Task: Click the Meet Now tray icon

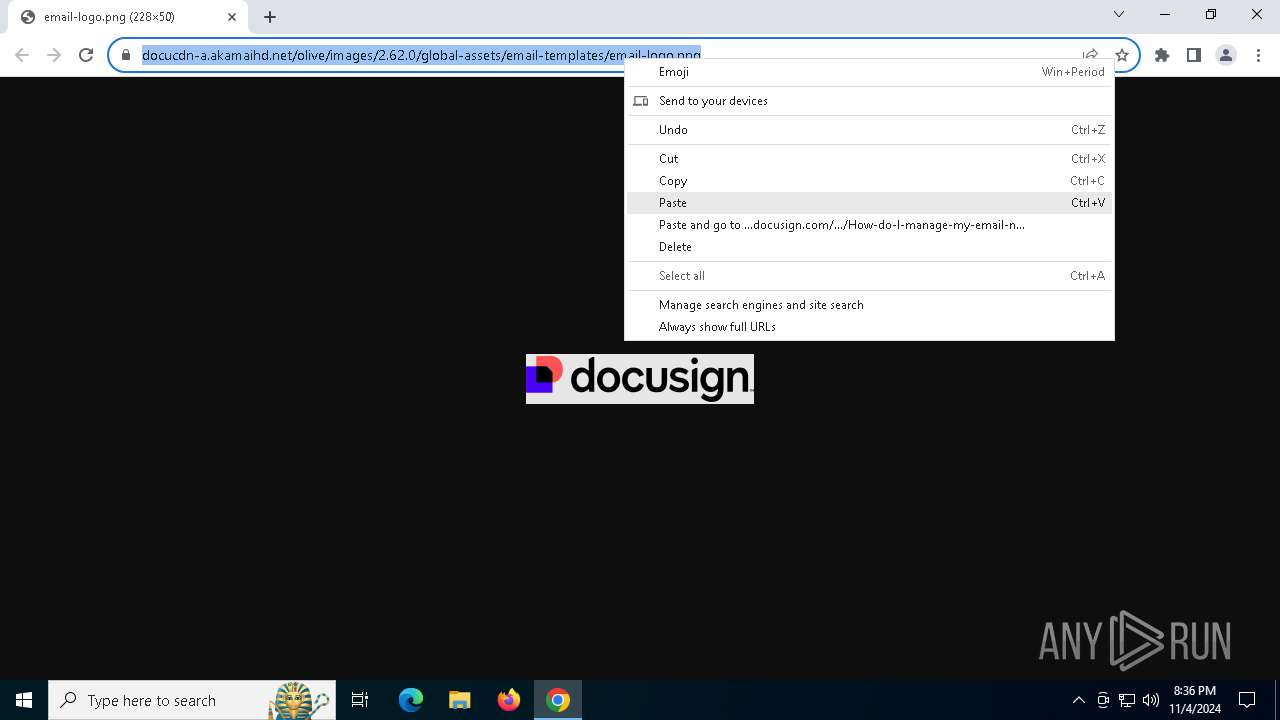Action: 1103,700
